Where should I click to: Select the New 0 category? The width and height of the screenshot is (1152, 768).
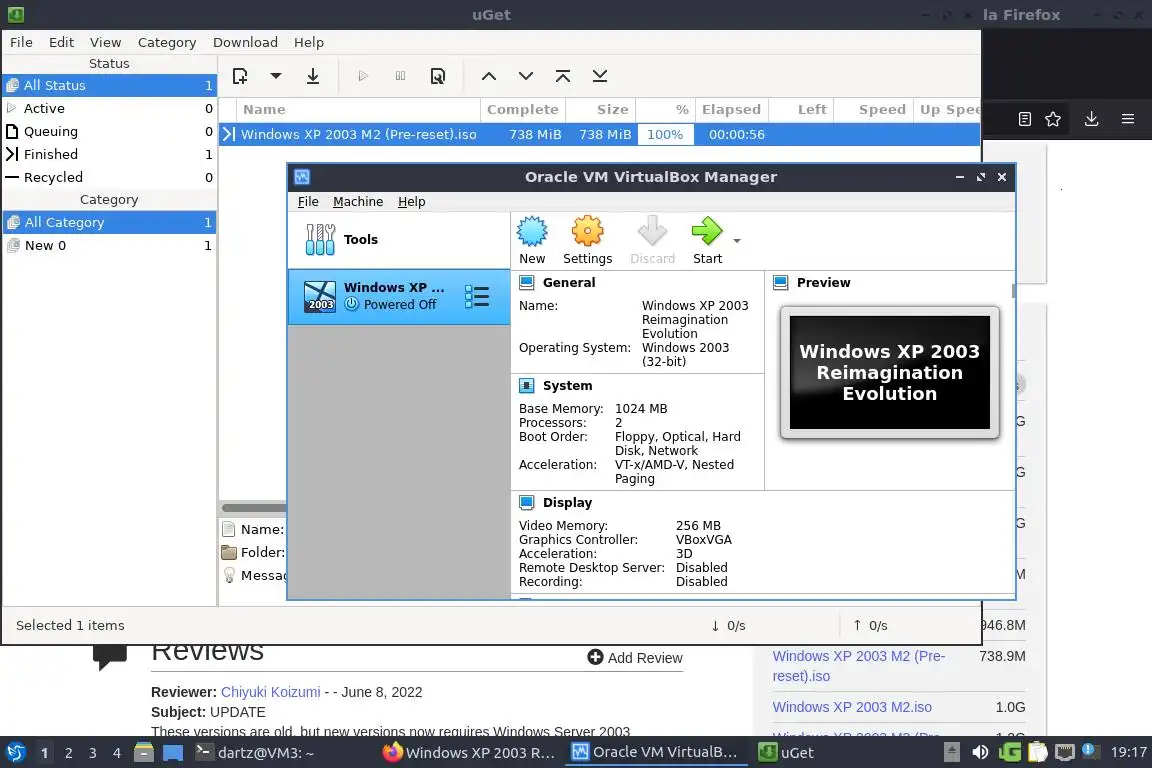click(x=109, y=245)
